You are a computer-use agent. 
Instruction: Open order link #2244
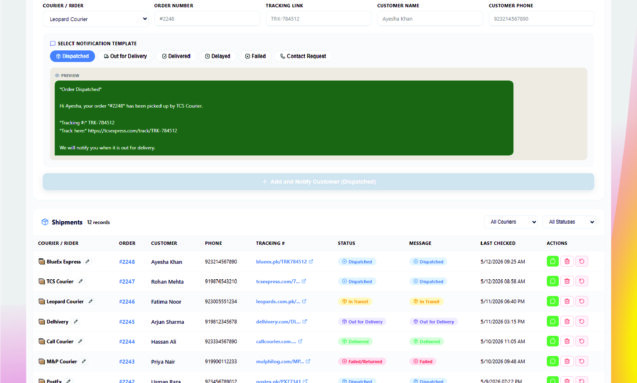click(x=127, y=341)
